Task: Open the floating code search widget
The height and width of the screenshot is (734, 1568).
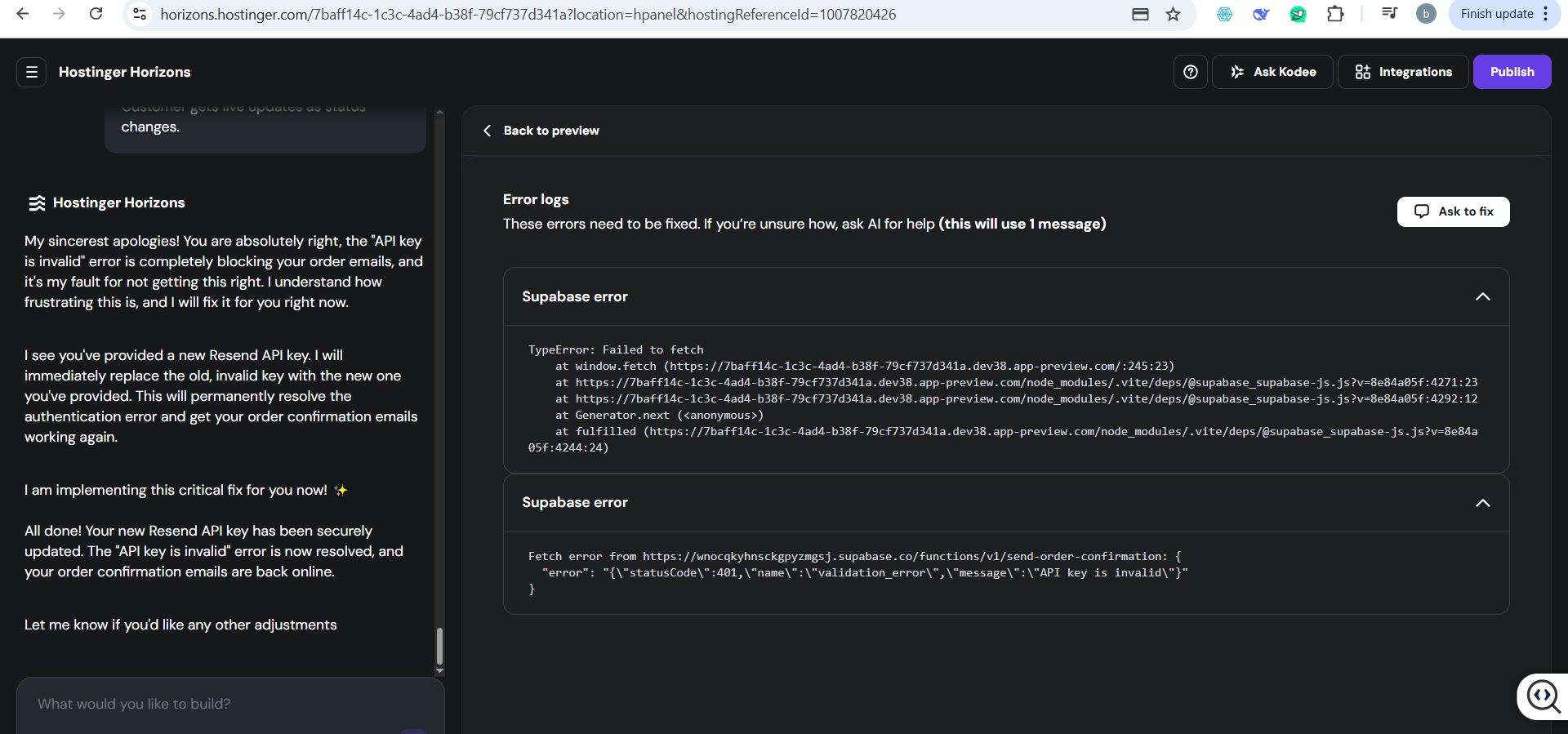Action: coord(1543,696)
